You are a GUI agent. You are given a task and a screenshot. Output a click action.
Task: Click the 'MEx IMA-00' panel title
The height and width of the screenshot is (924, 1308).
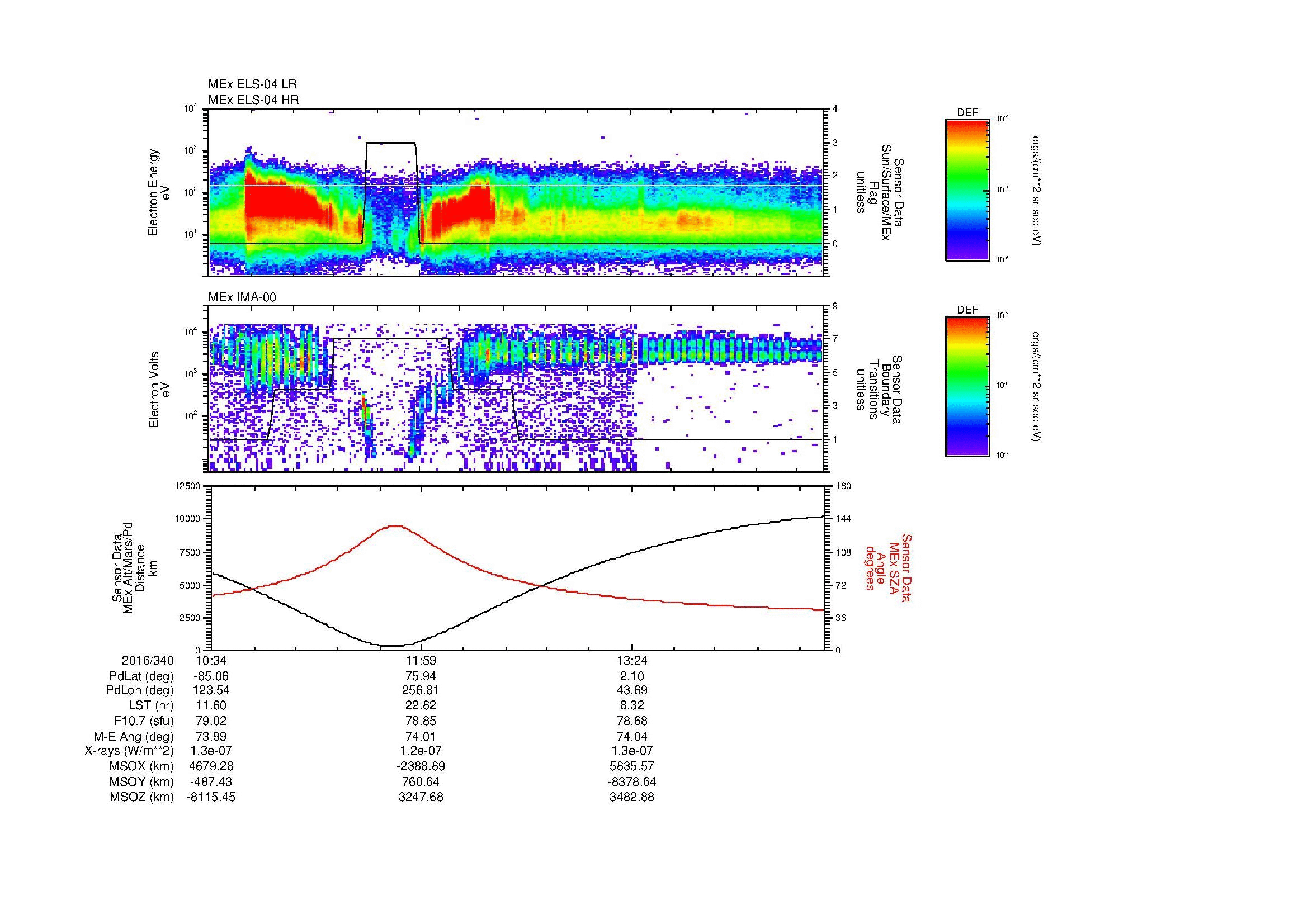[x=242, y=297]
